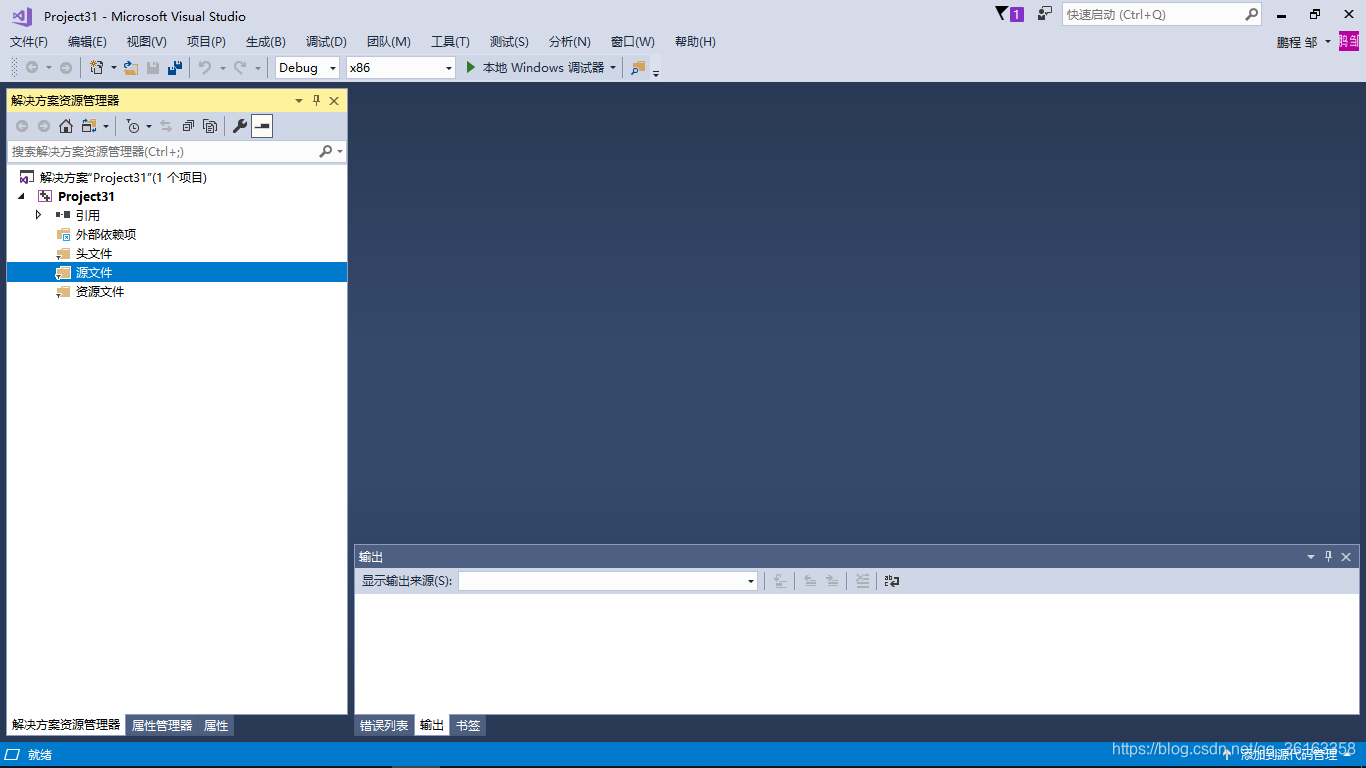Expand the 引用 tree node
Screen dimensions: 1366x768
(38, 214)
